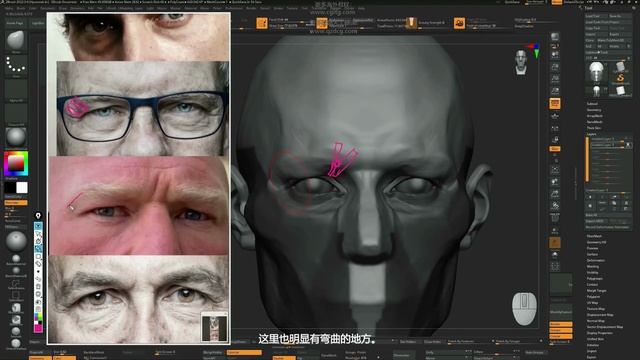Screen dimensions: 640x360
Task: Open the empty Alpha slot
Action: tap(16, 90)
